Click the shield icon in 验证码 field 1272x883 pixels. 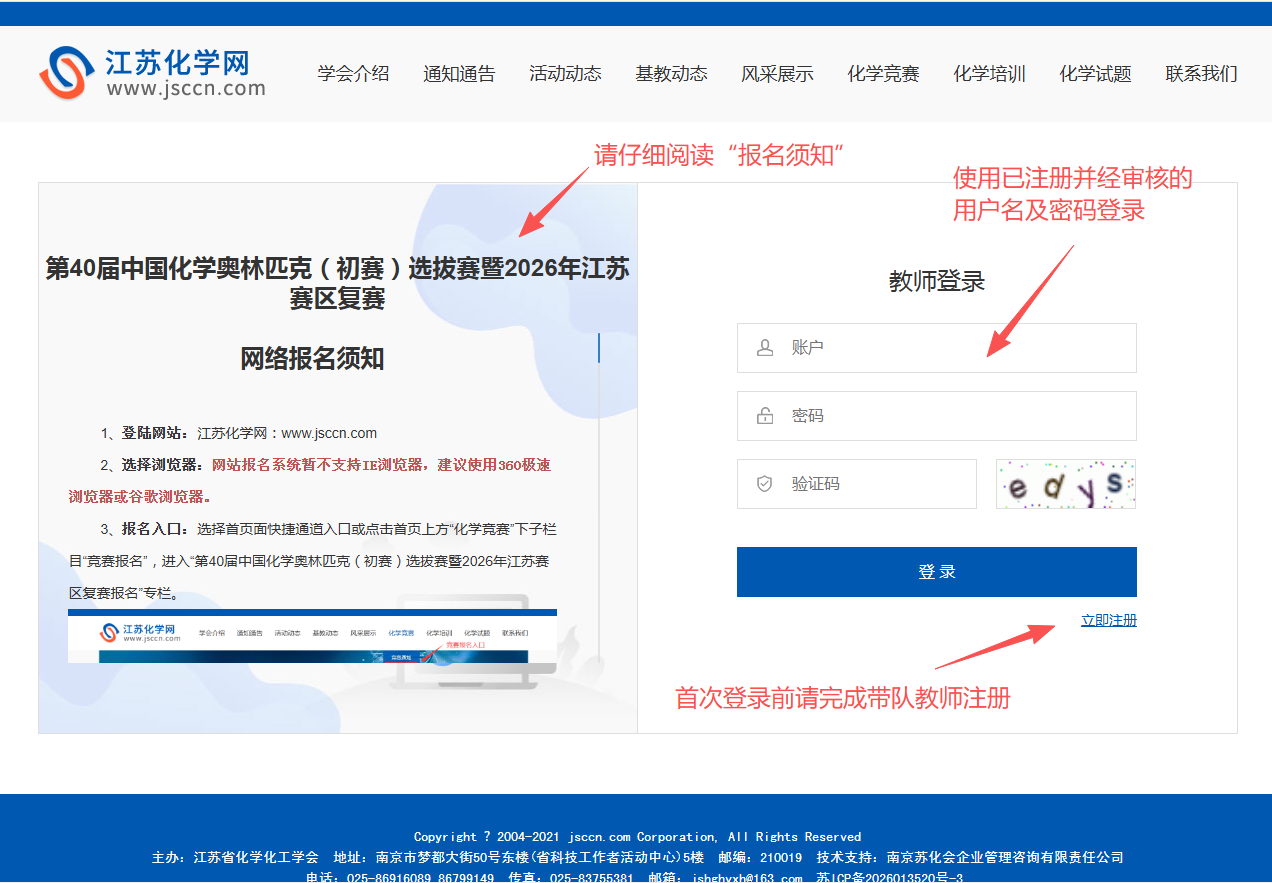click(x=765, y=484)
